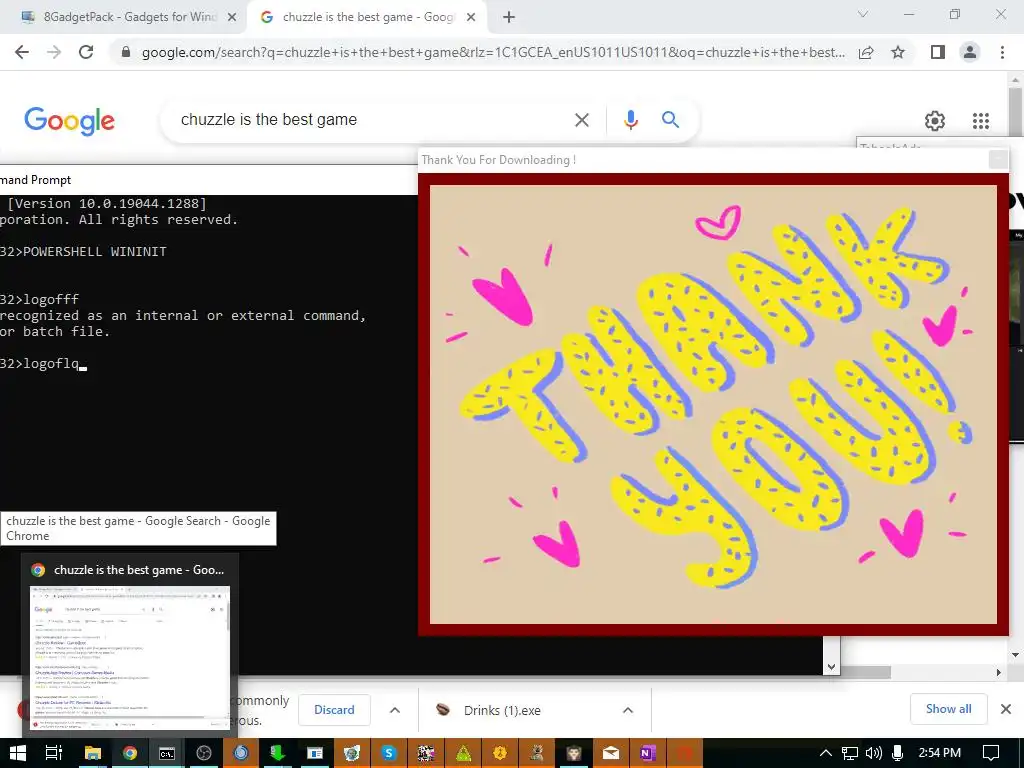Open Chrome three-dot menu
The height and width of the screenshot is (768, 1024).
point(1002,52)
